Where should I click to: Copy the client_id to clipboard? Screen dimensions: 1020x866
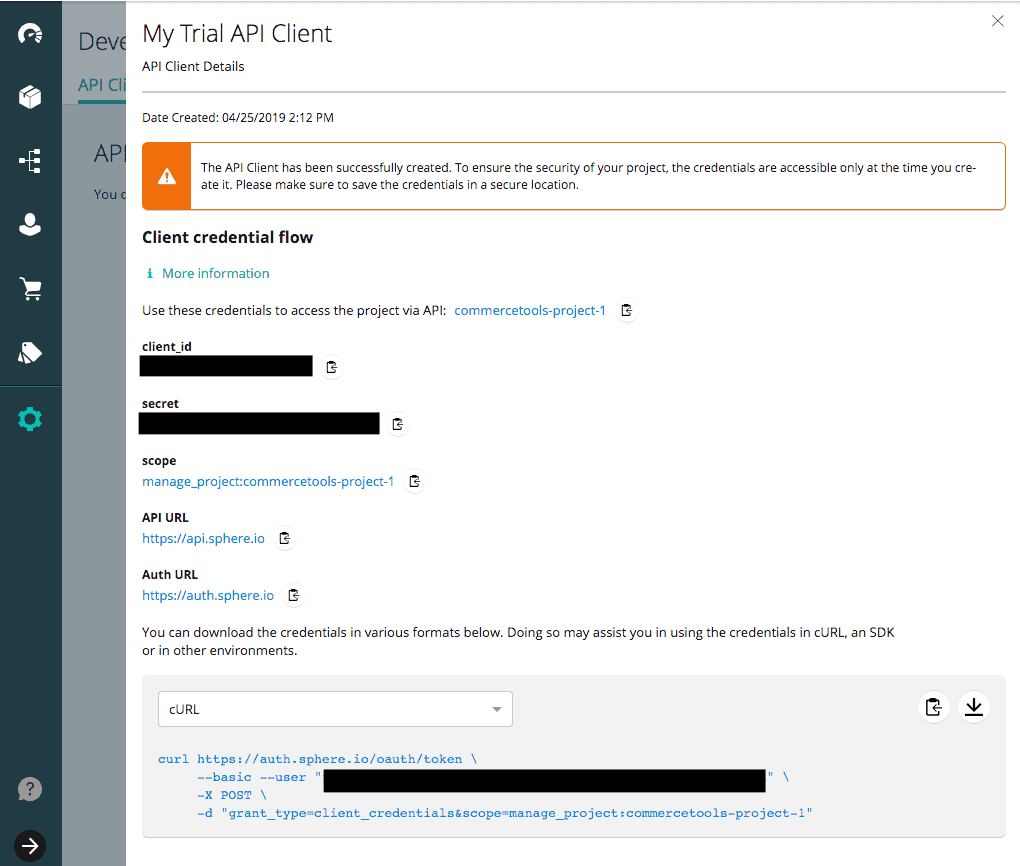pos(332,367)
